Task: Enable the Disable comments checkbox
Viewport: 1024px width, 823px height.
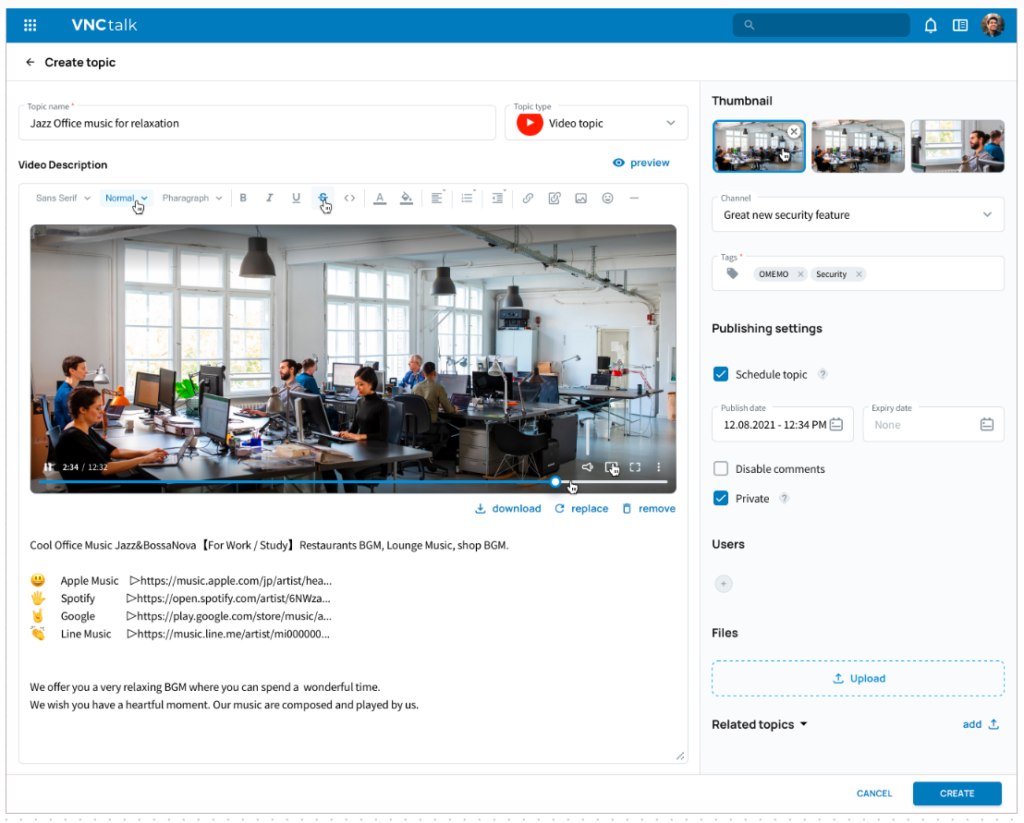Action: tap(721, 469)
